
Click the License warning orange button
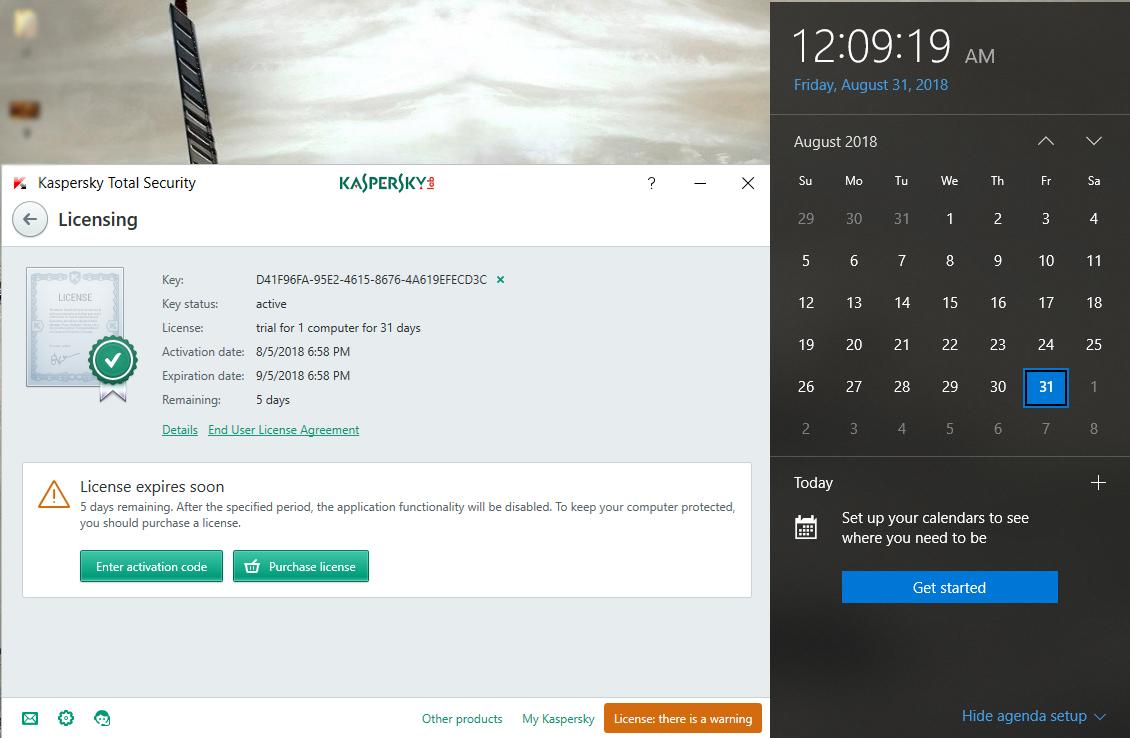(x=682, y=718)
